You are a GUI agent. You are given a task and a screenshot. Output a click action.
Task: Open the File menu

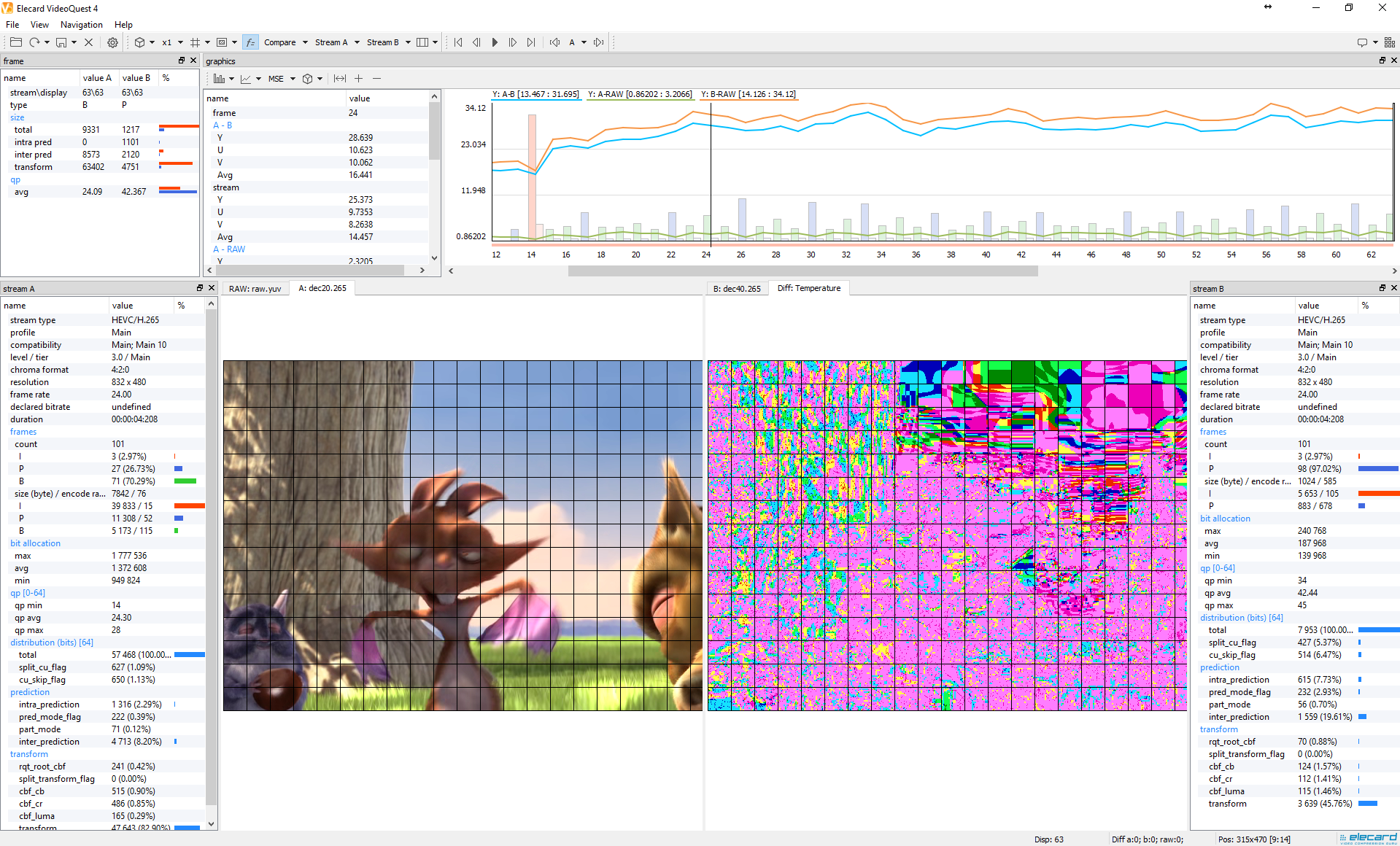point(12,25)
